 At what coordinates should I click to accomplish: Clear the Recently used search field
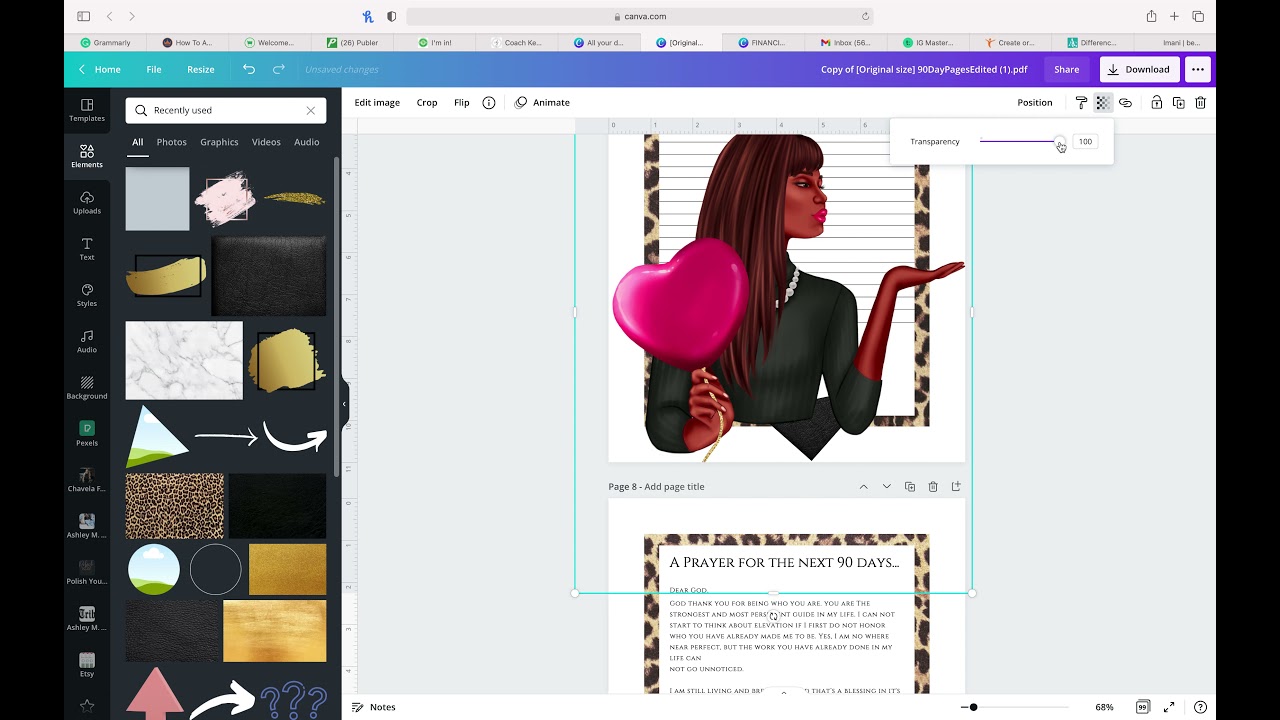310,110
